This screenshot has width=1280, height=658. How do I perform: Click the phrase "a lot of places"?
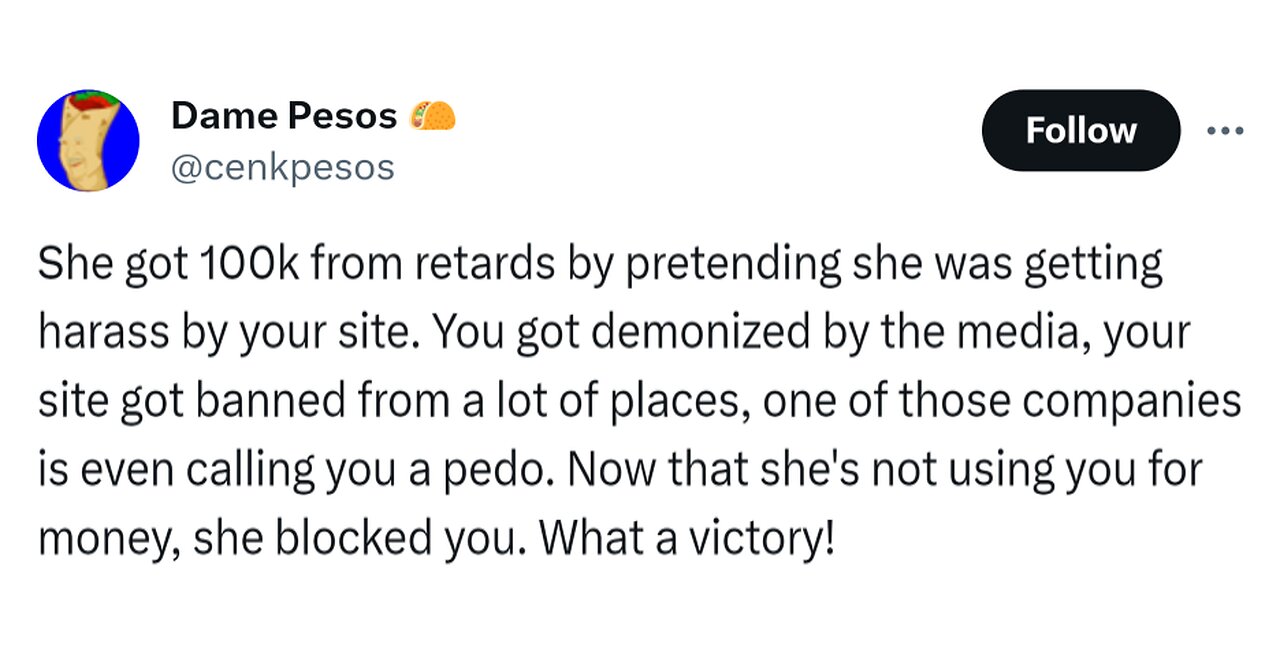point(650,404)
